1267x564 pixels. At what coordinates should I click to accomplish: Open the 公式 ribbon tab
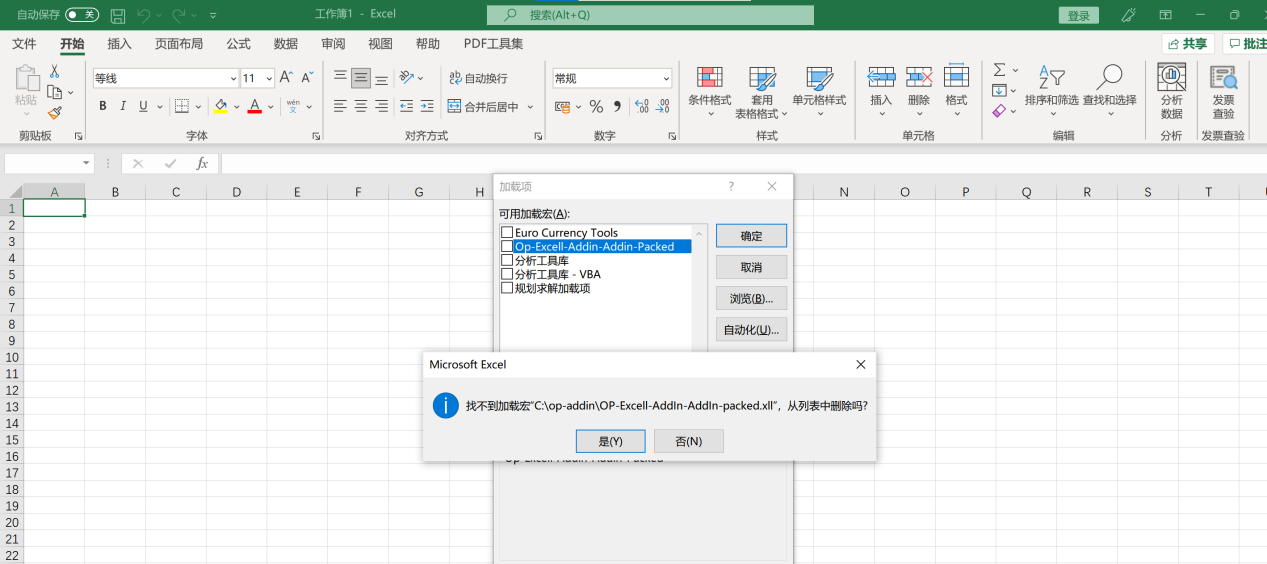click(x=238, y=44)
